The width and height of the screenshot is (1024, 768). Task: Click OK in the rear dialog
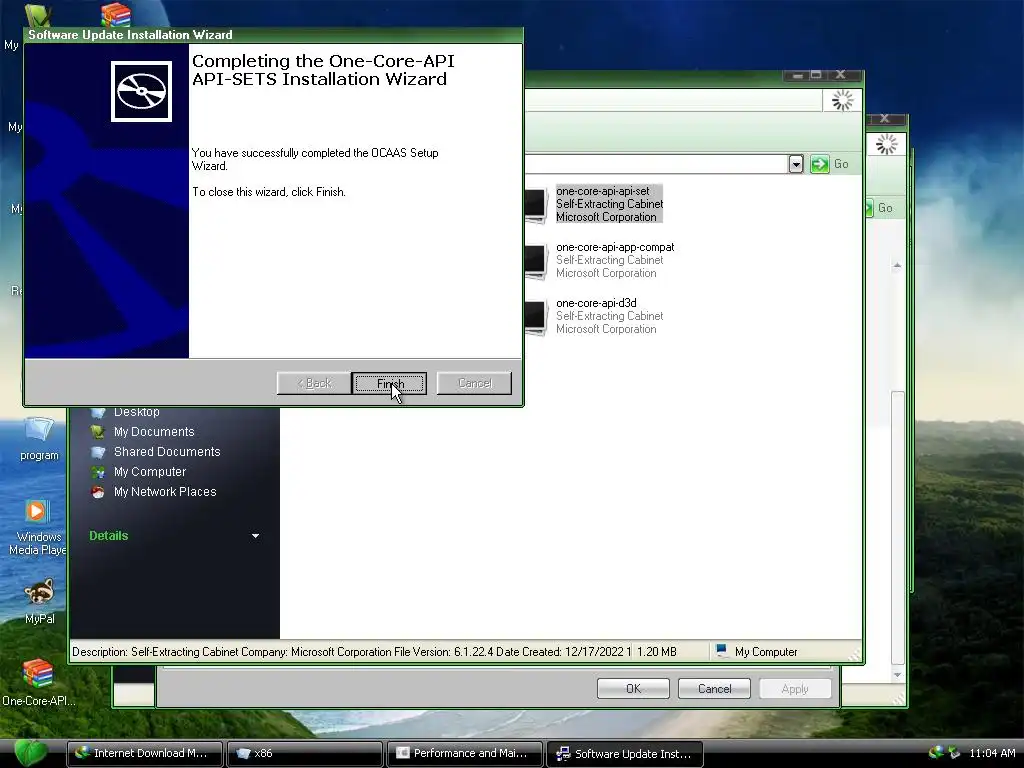point(633,688)
